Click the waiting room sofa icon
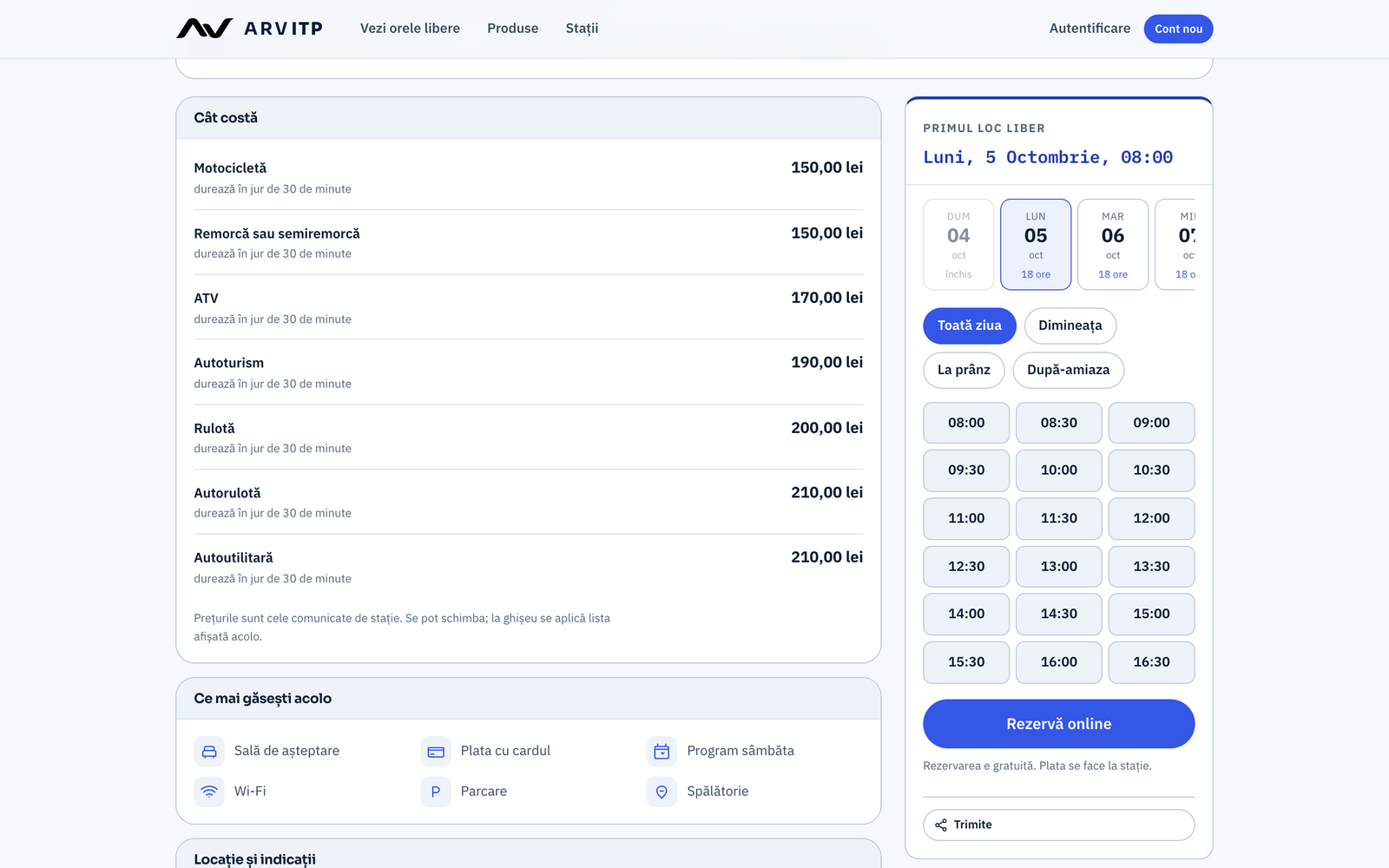1389x868 pixels. 209,752
